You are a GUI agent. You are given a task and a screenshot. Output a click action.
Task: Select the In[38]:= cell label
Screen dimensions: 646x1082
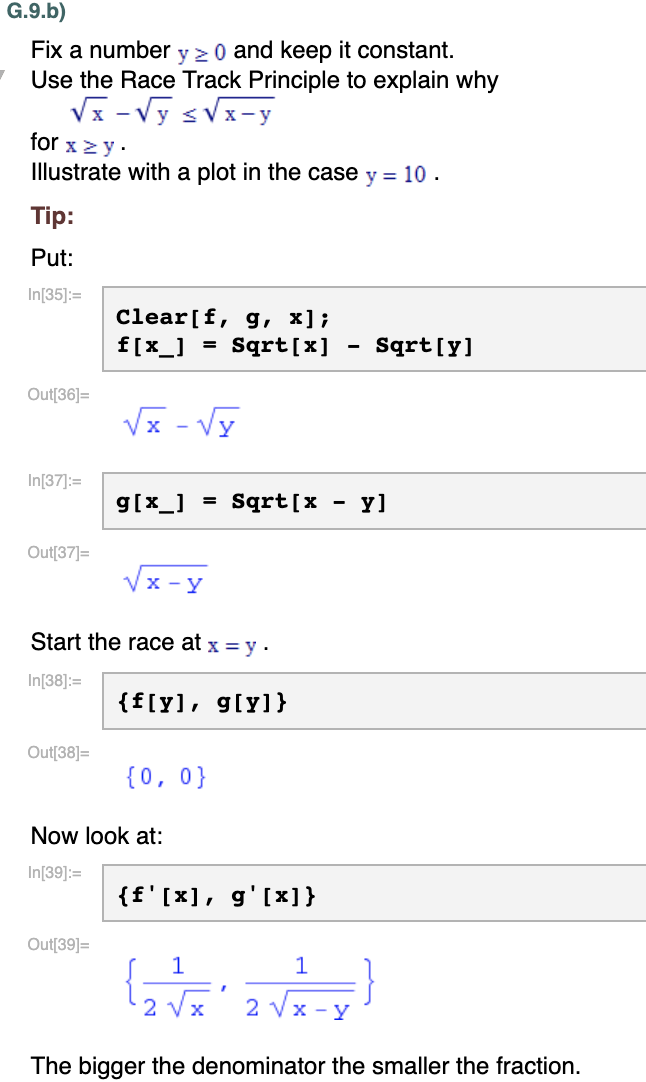pyautogui.click(x=55, y=680)
